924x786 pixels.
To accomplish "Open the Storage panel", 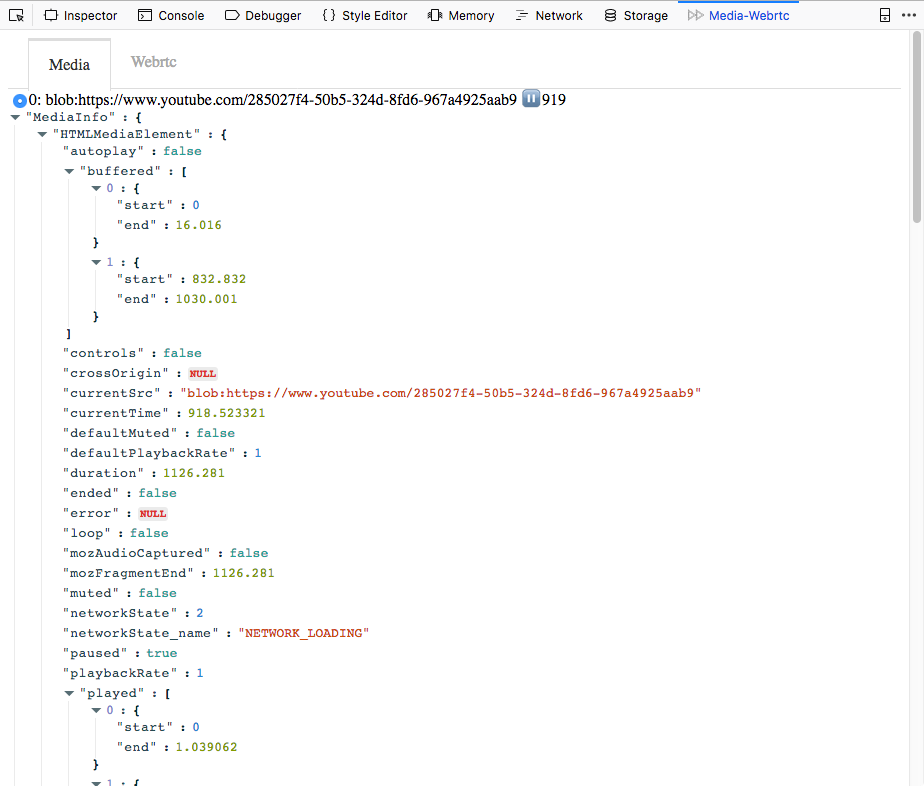I will coord(635,15).
